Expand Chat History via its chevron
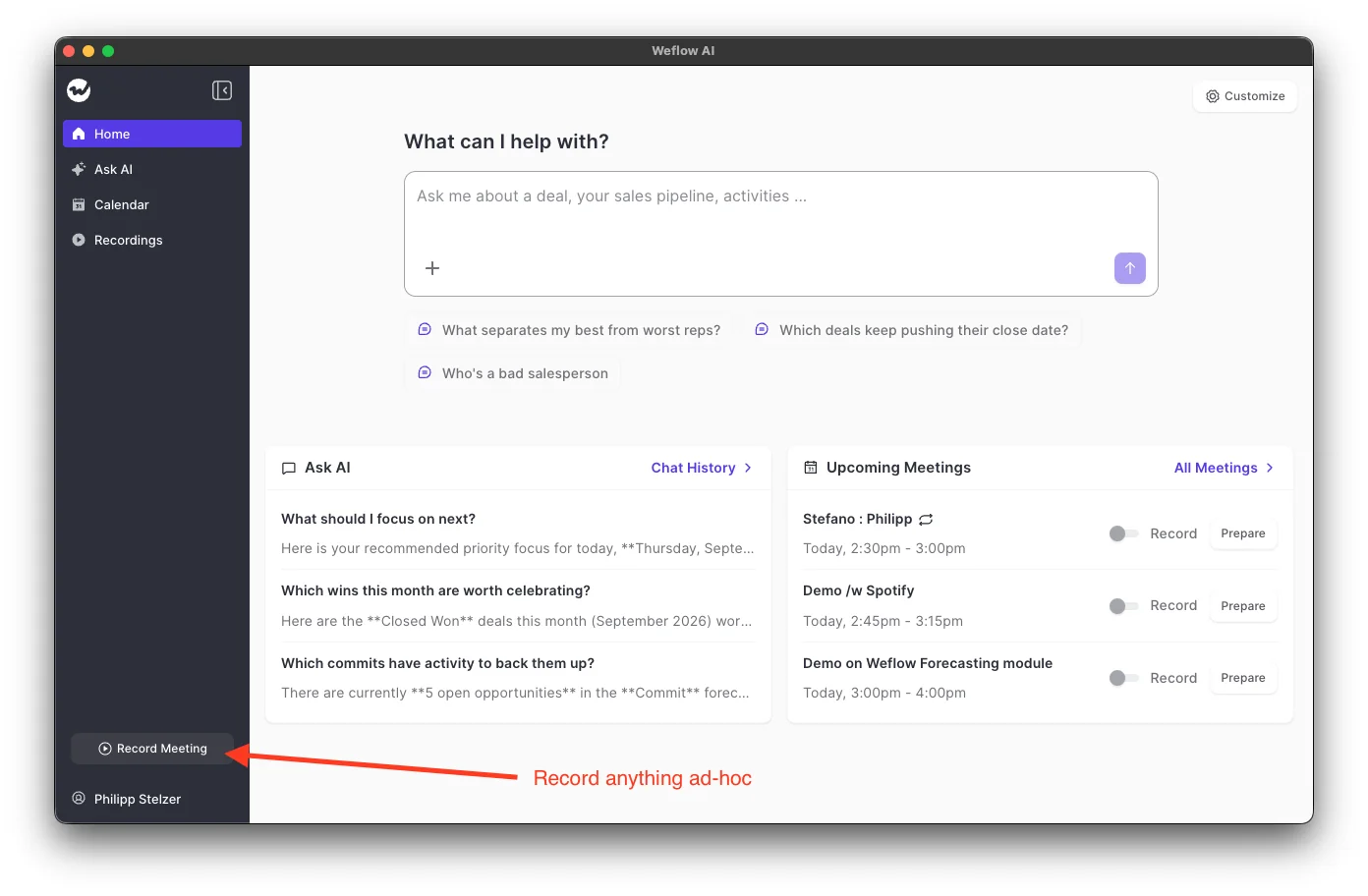The image size is (1368, 896). 748,468
